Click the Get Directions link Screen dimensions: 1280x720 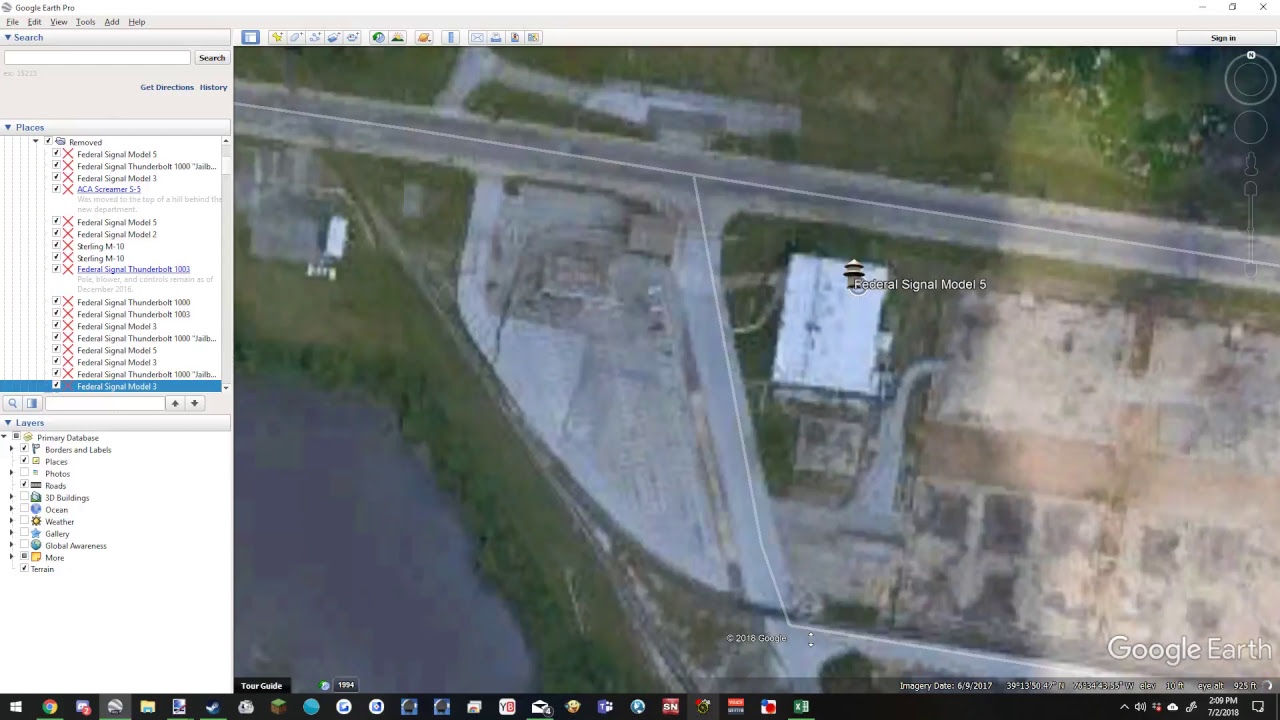pyautogui.click(x=167, y=87)
